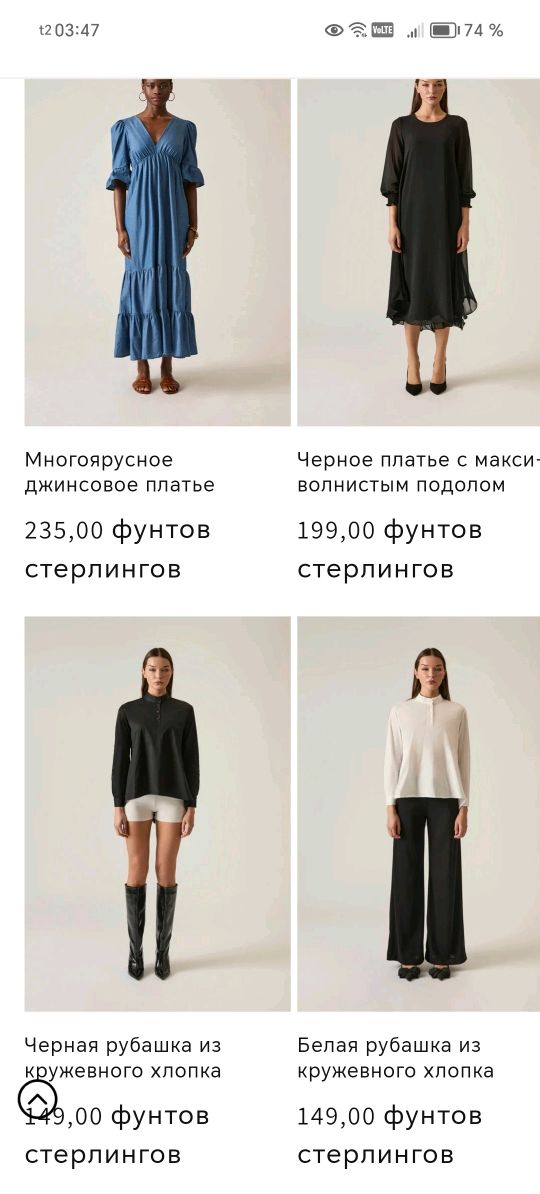Open the white lace cotton shirt photo
Image resolution: width=540 pixels, height=1194 pixels.
tap(418, 814)
